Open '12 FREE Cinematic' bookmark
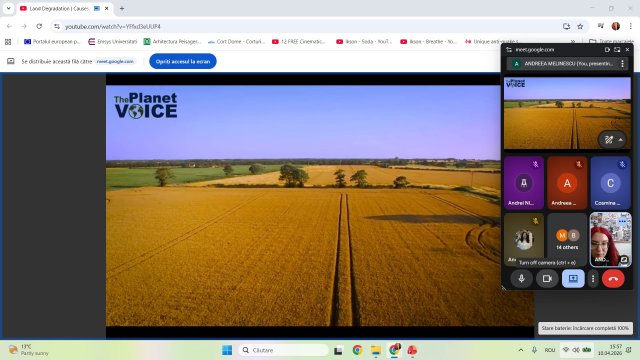 (x=299, y=42)
